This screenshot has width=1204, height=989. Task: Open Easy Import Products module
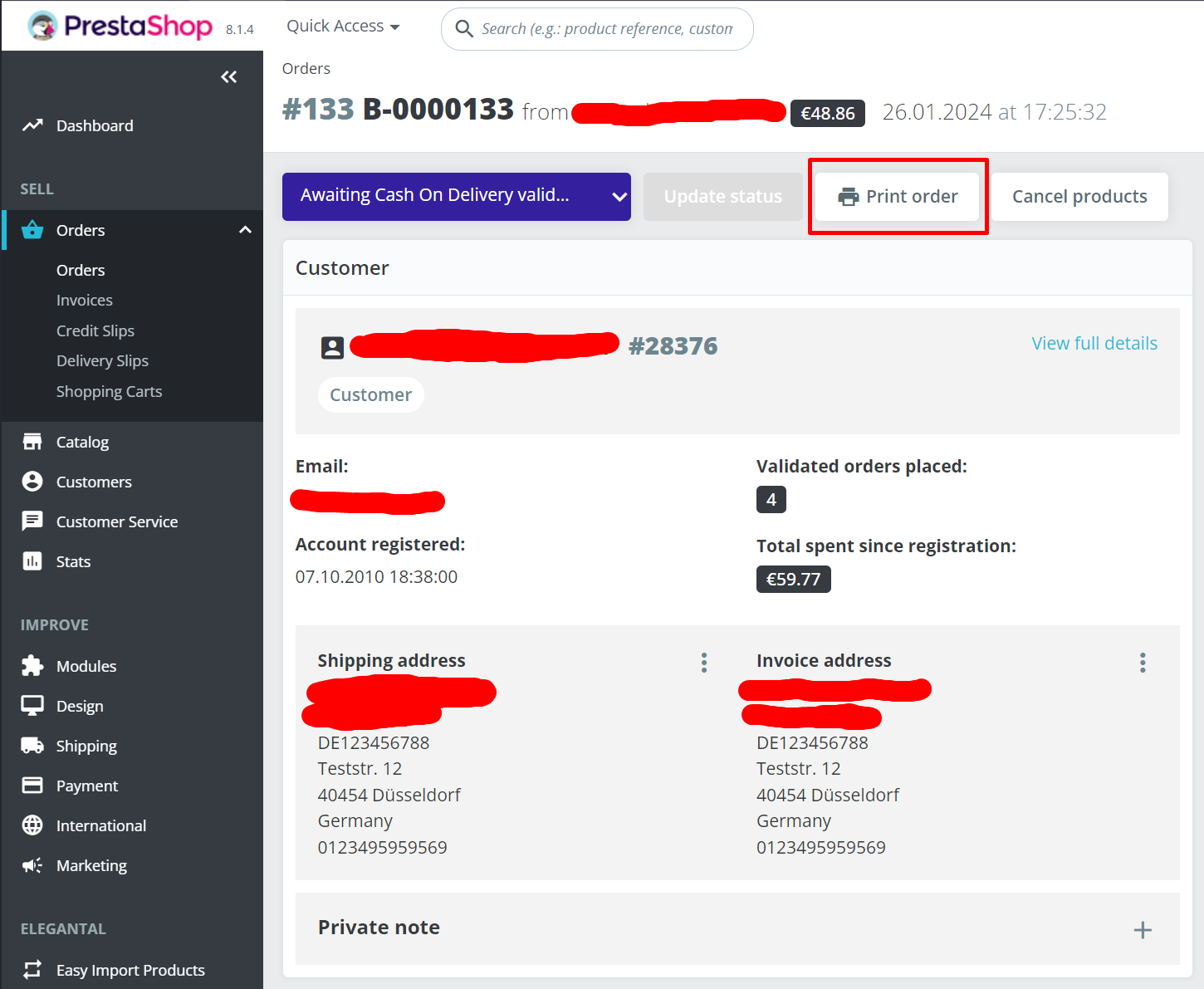(130, 970)
